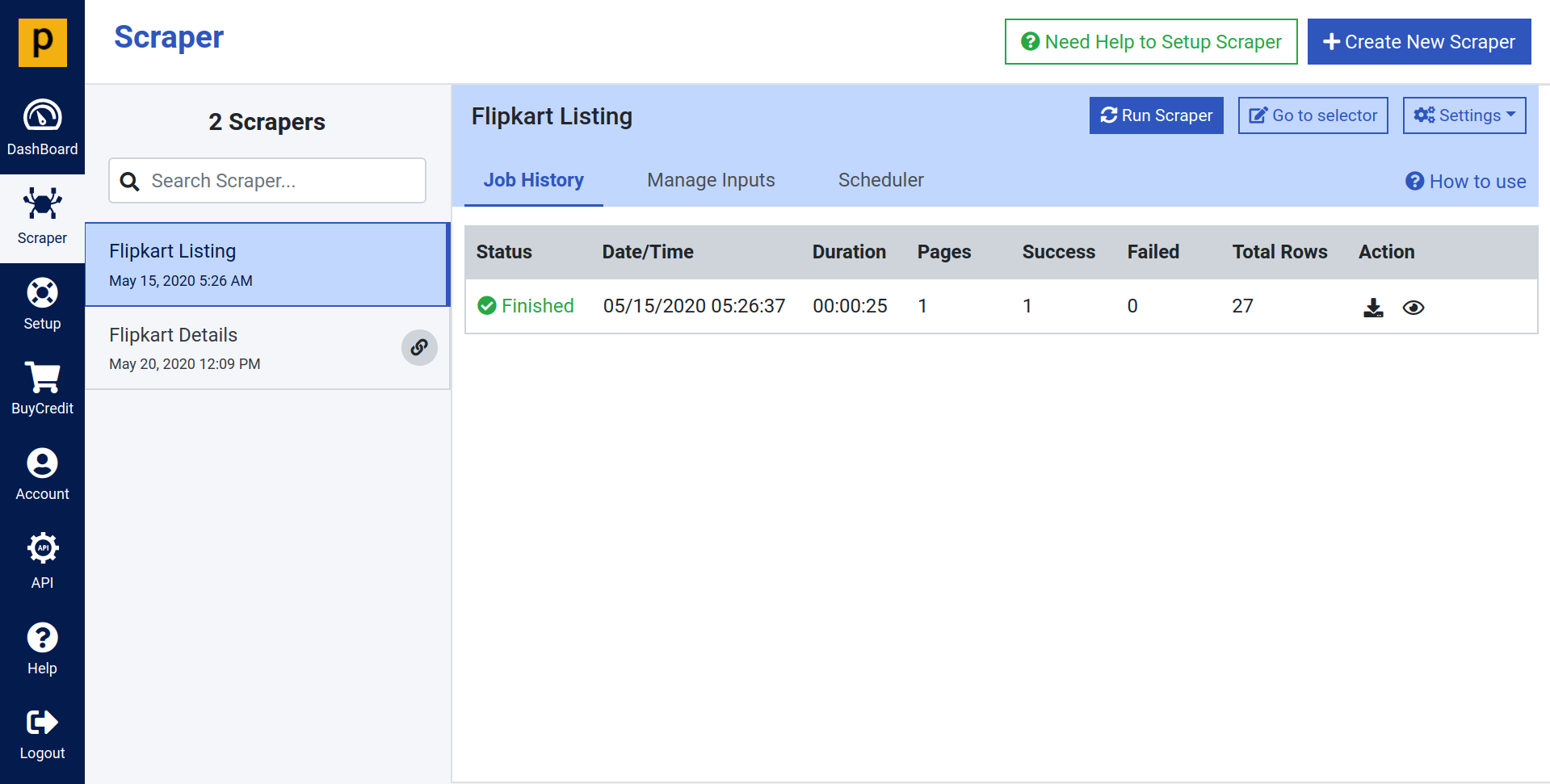This screenshot has height=784, width=1550.
Task: Download results of the finished job
Action: pos(1372,307)
